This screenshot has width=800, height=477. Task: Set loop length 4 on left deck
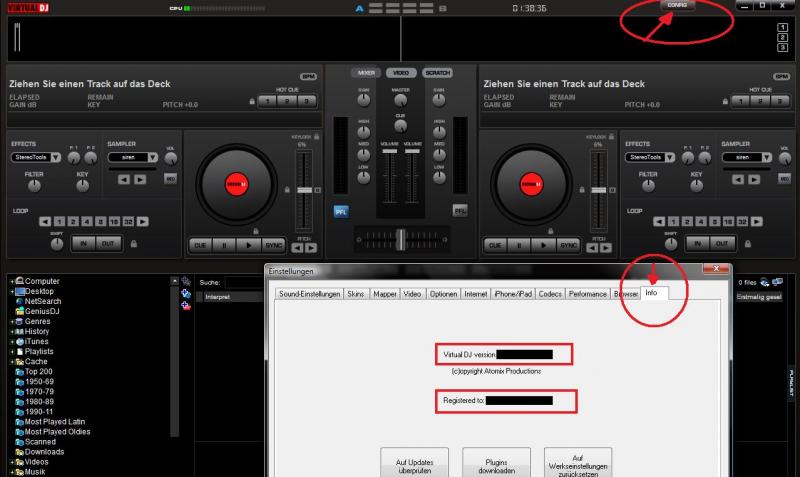click(87, 221)
